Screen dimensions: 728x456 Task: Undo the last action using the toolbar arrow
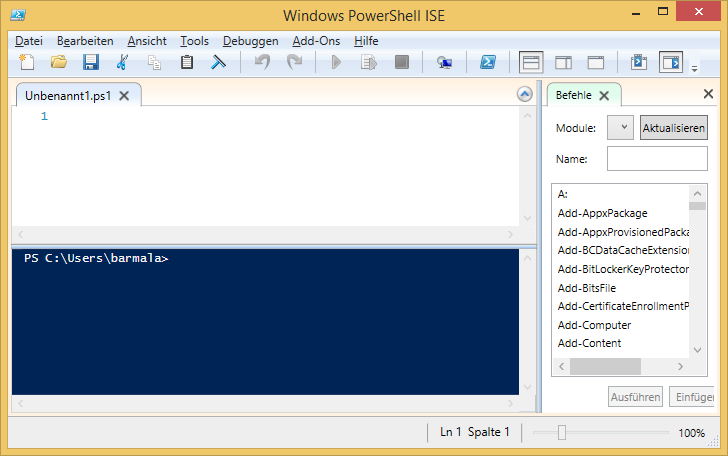(262, 62)
